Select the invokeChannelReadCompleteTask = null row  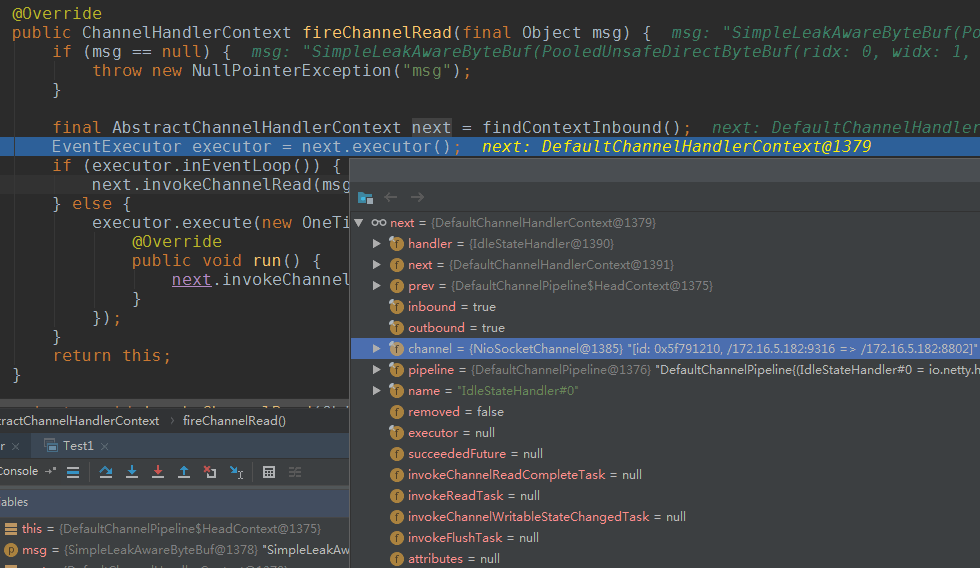(665, 475)
